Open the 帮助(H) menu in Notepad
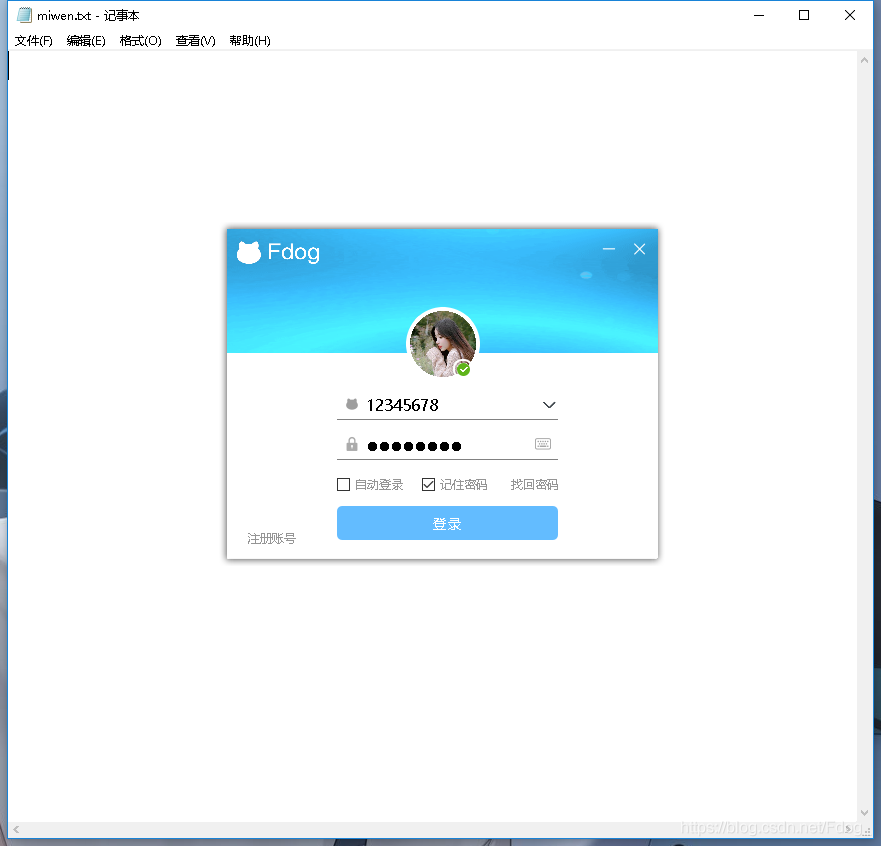 [x=249, y=40]
